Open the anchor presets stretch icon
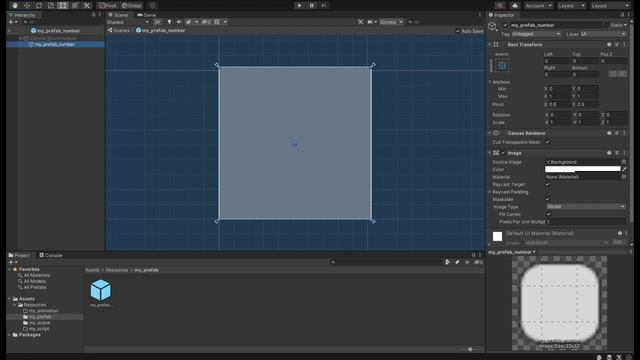The image size is (640, 360). click(x=502, y=65)
